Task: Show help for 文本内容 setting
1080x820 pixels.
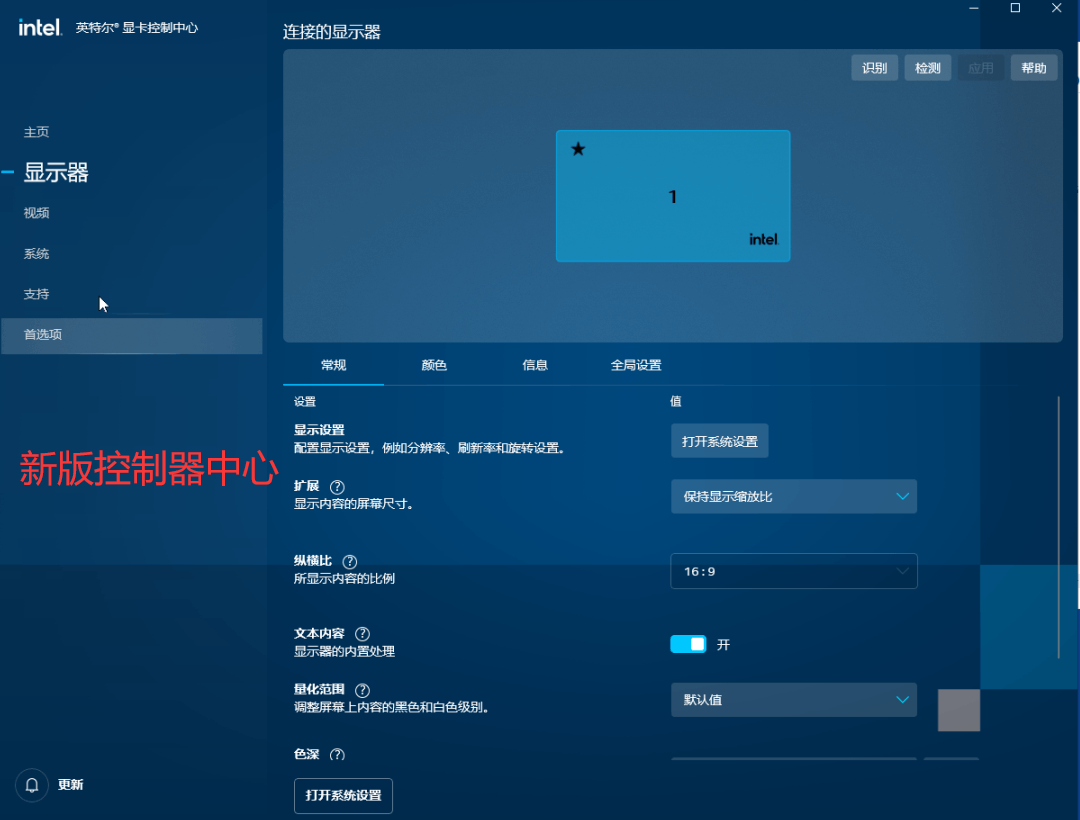Action: 362,634
